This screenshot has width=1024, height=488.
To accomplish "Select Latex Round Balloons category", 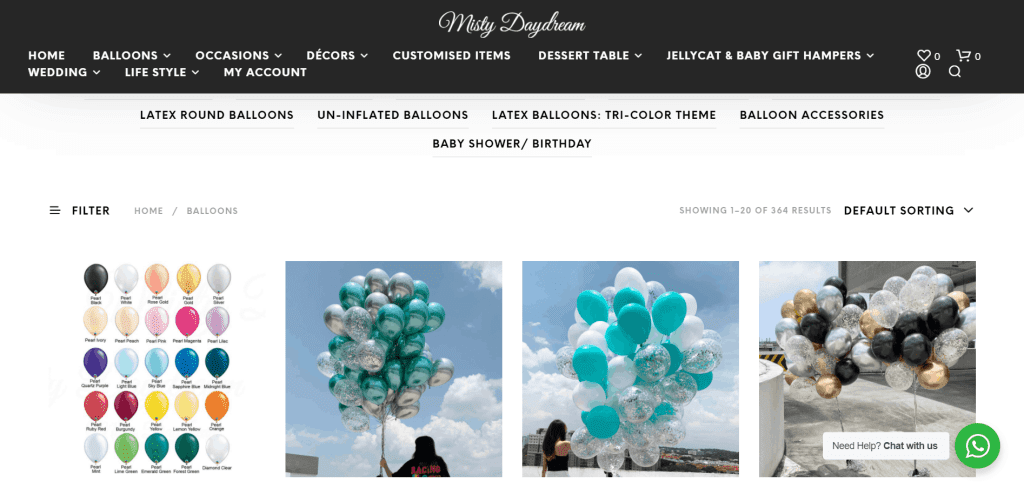I will [217, 115].
